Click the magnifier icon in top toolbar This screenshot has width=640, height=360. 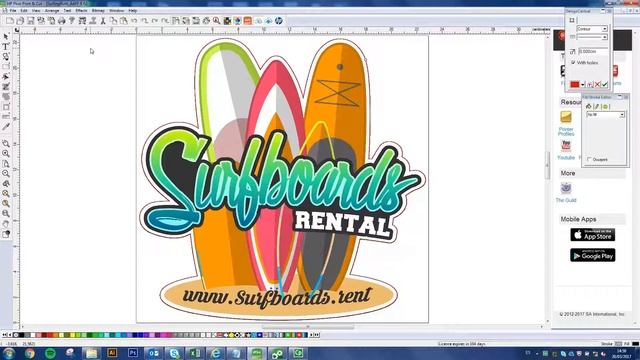pyautogui.click(x=216, y=21)
